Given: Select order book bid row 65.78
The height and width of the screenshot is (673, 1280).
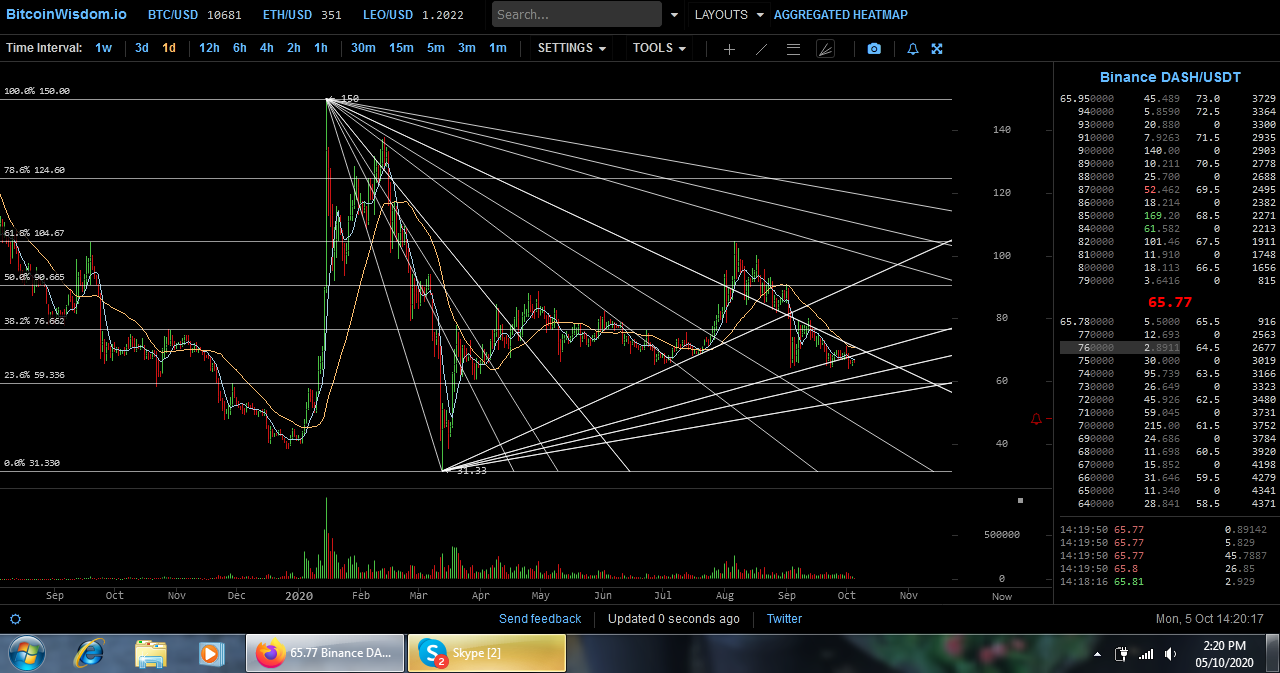Looking at the screenshot, I should (x=1168, y=321).
